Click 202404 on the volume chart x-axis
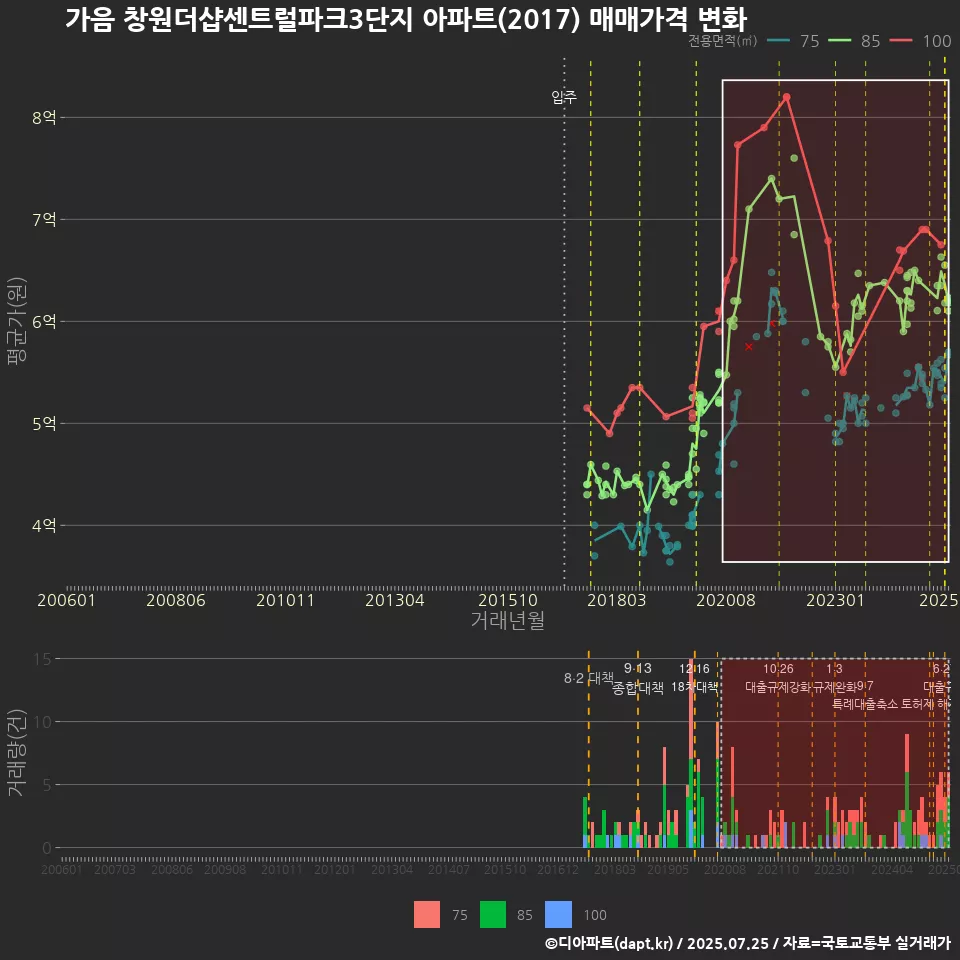Screen dimensions: 960x960 [891, 869]
